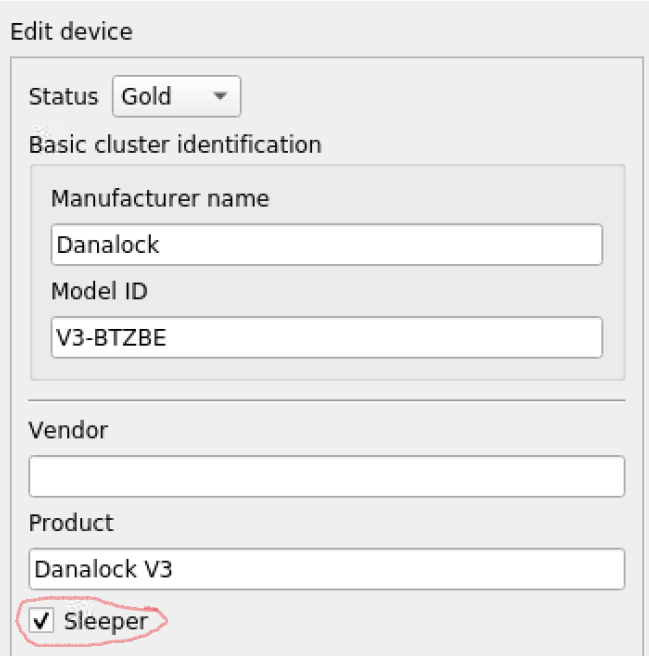The image size is (649, 658).
Task: Click the "Product" label
Action: 71,523
